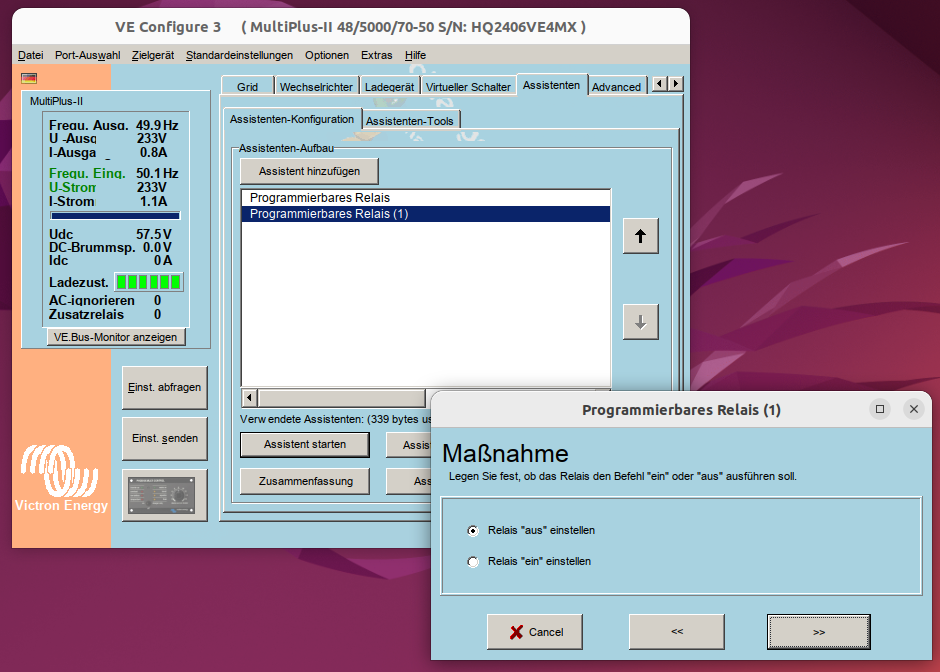Open the MultiPlus panel image button

(165, 495)
